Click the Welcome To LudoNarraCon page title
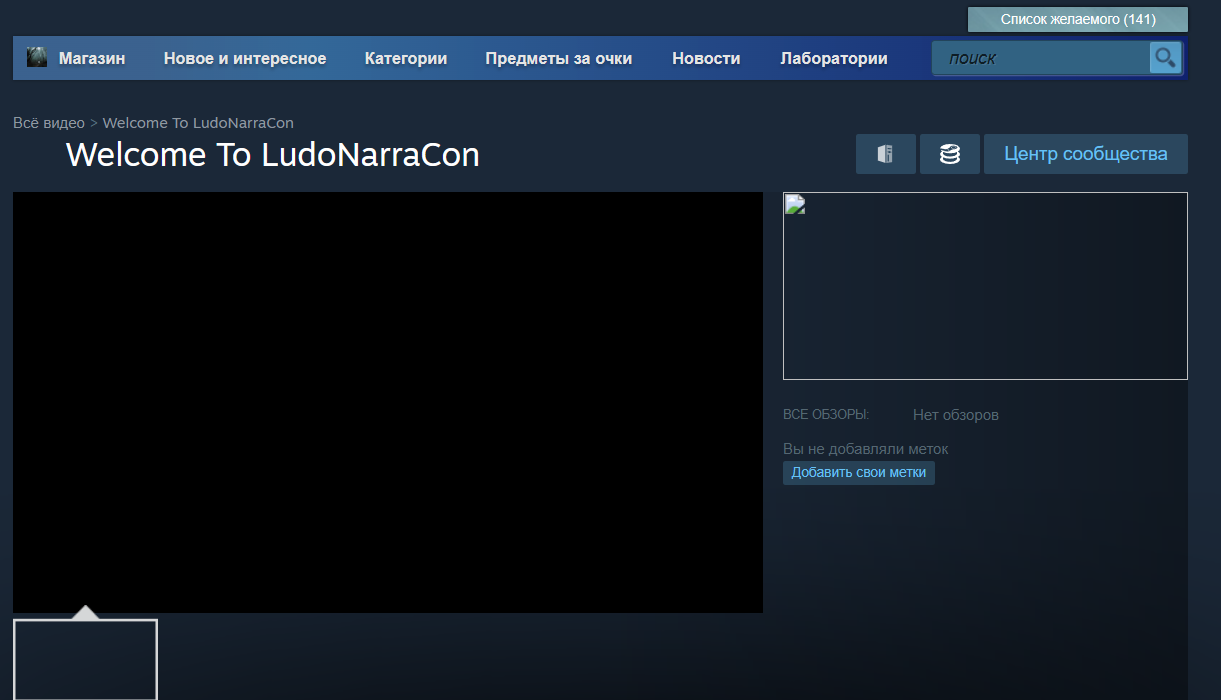This screenshot has height=700, width=1221. point(273,155)
